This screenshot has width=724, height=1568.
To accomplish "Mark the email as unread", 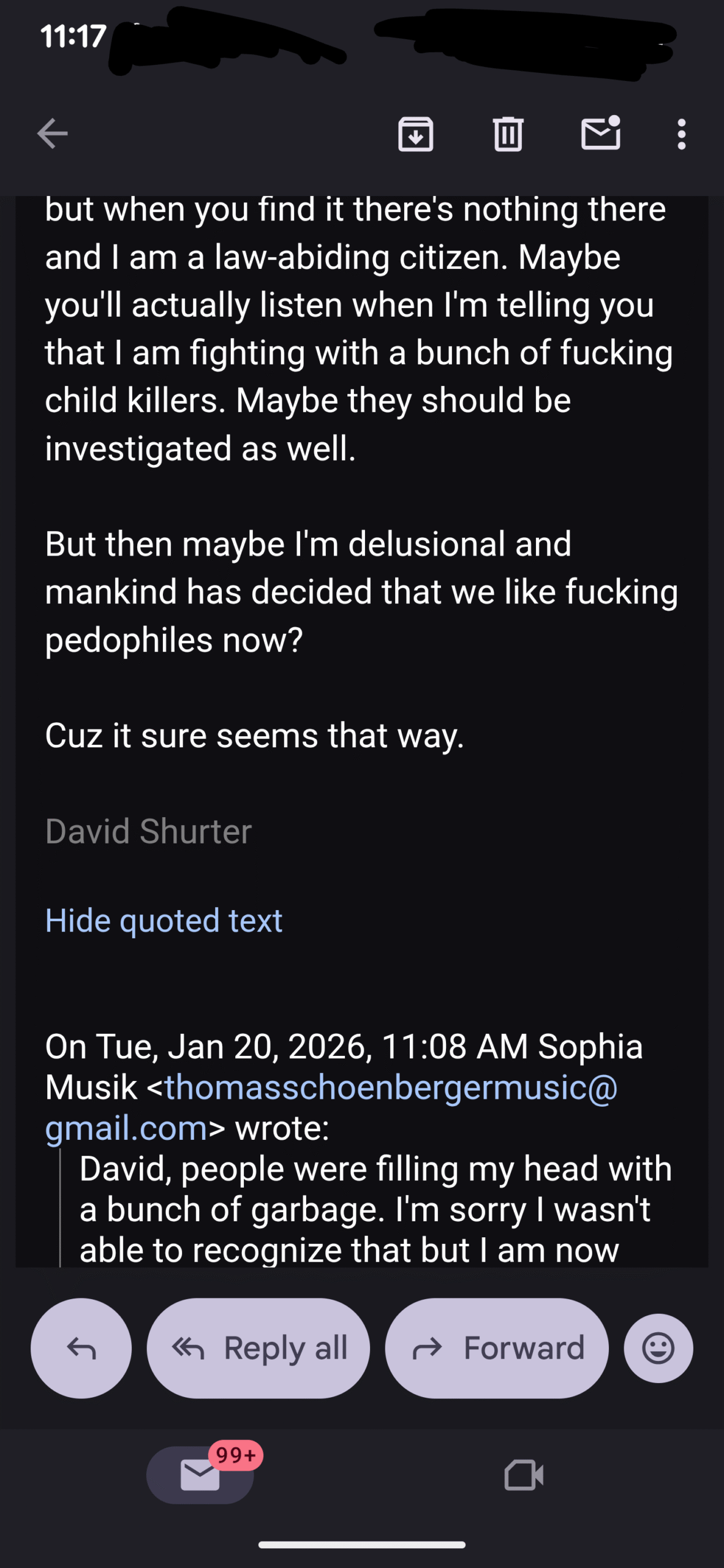I will [600, 134].
